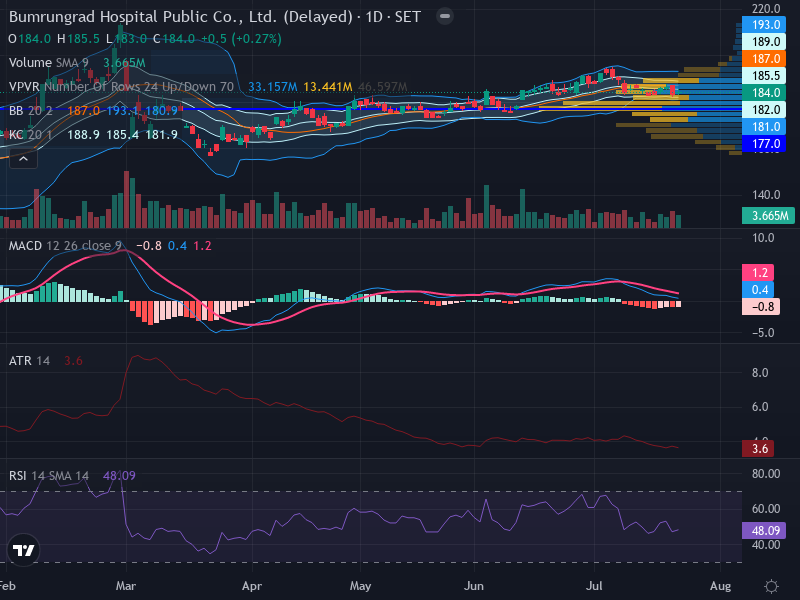Click the 185.5 price label on axis
Viewport: 800px width, 600px height.
764,76
